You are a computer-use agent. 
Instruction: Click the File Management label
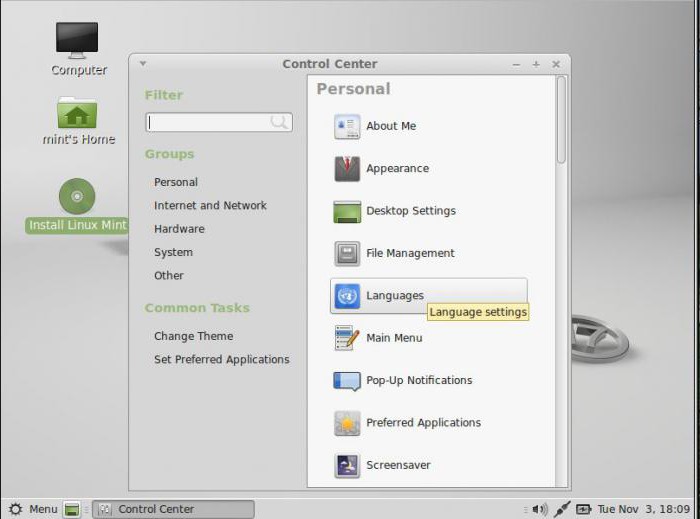(410, 253)
